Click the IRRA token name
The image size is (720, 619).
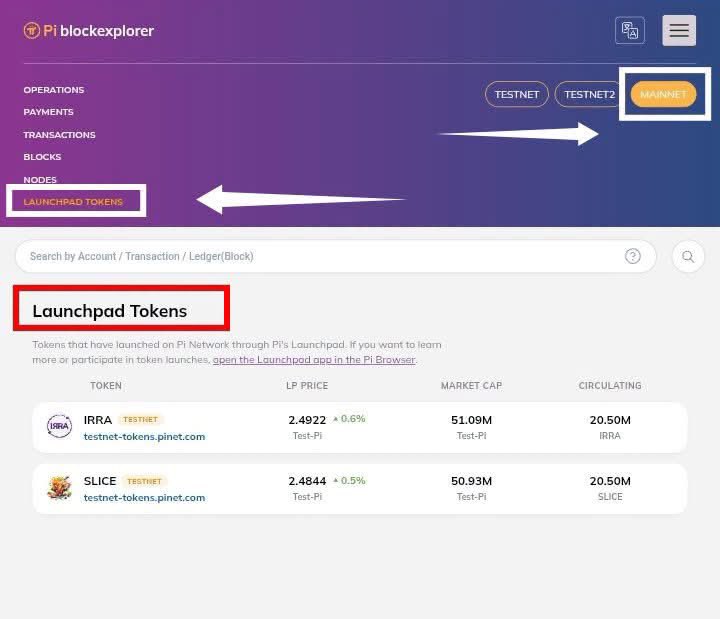pyautogui.click(x=98, y=420)
